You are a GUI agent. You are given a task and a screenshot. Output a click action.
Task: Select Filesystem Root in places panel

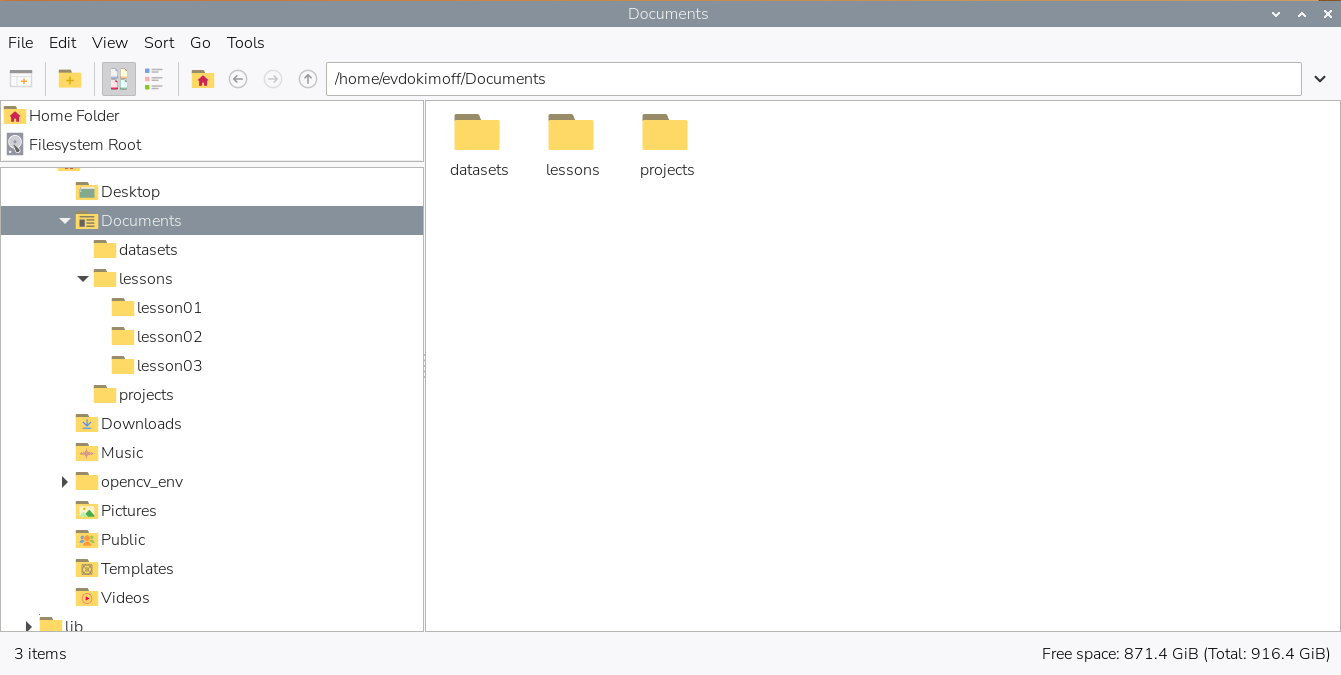coord(85,145)
